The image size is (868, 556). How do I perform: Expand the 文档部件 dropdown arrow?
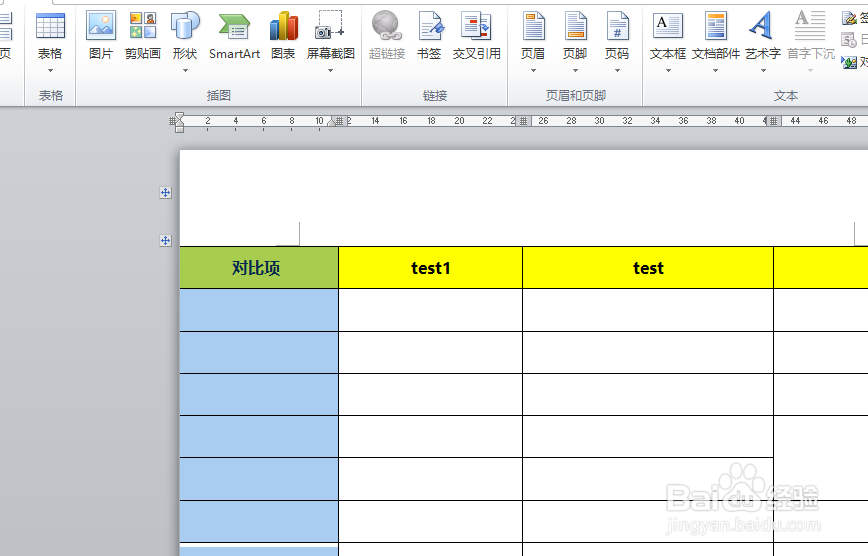pyautogui.click(x=715, y=70)
